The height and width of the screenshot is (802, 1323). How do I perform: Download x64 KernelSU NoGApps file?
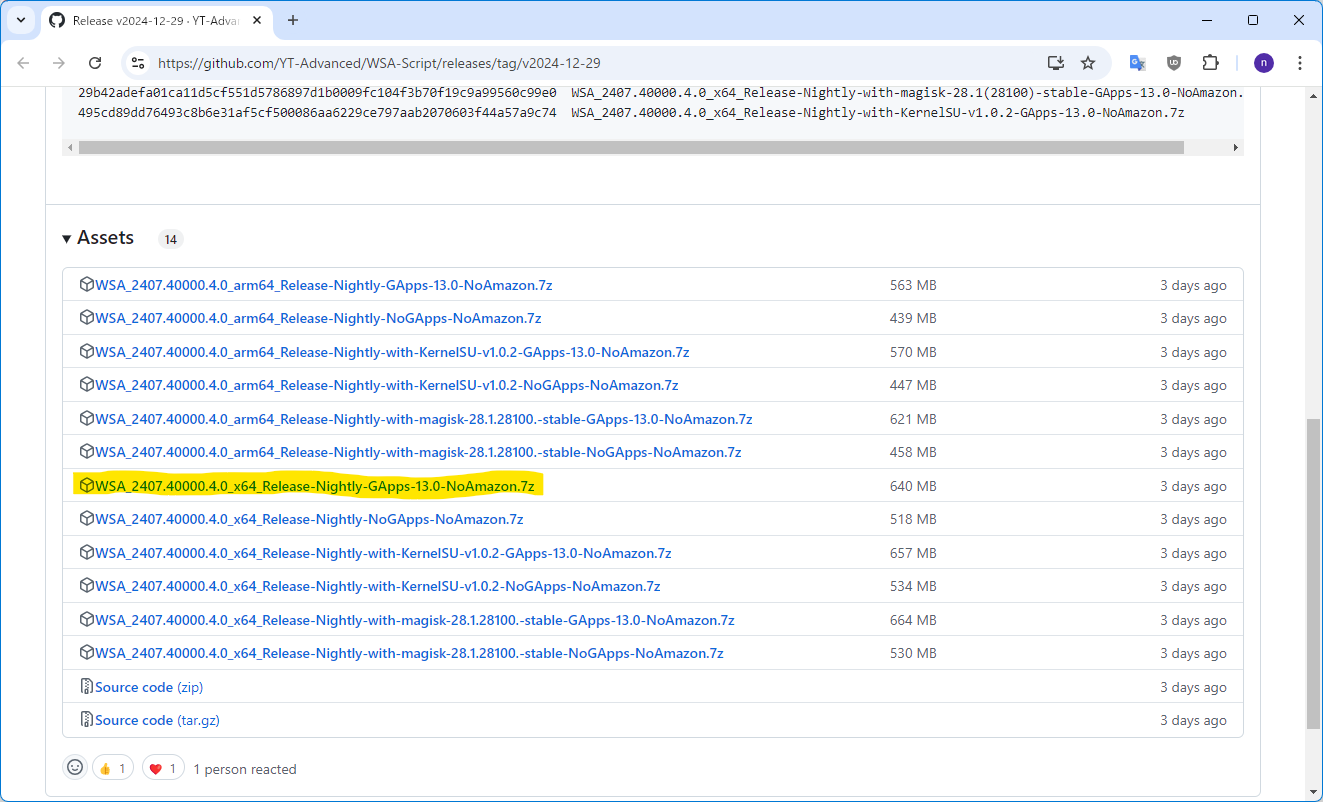pyautogui.click(x=378, y=586)
